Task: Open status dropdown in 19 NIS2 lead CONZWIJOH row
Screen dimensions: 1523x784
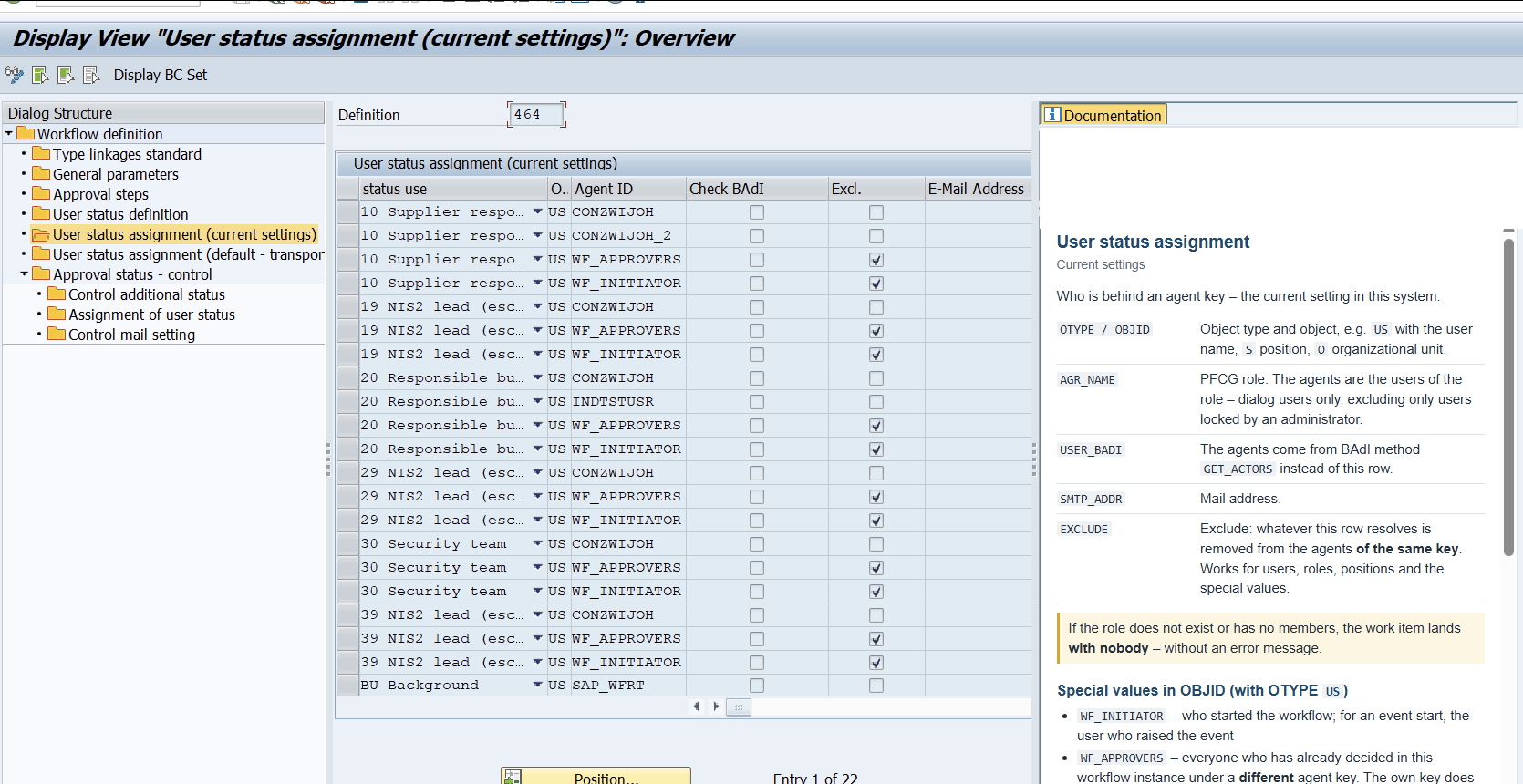Action: point(537,306)
